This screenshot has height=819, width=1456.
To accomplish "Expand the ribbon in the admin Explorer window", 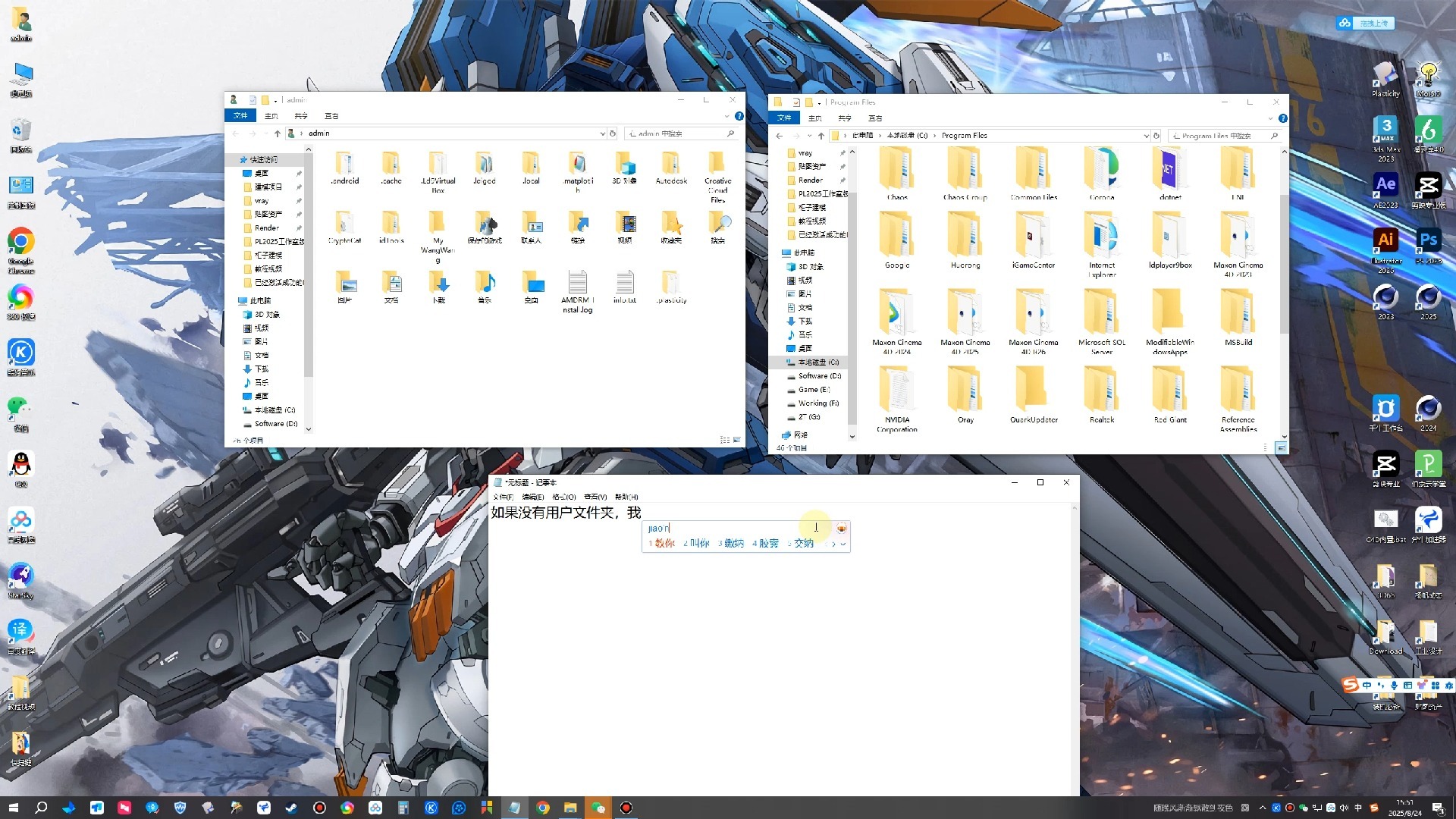I will (726, 116).
